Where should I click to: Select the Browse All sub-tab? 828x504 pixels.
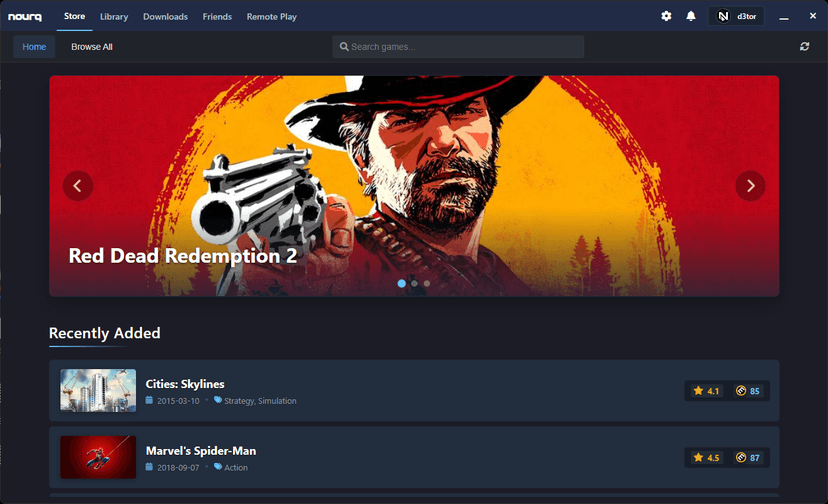point(92,46)
